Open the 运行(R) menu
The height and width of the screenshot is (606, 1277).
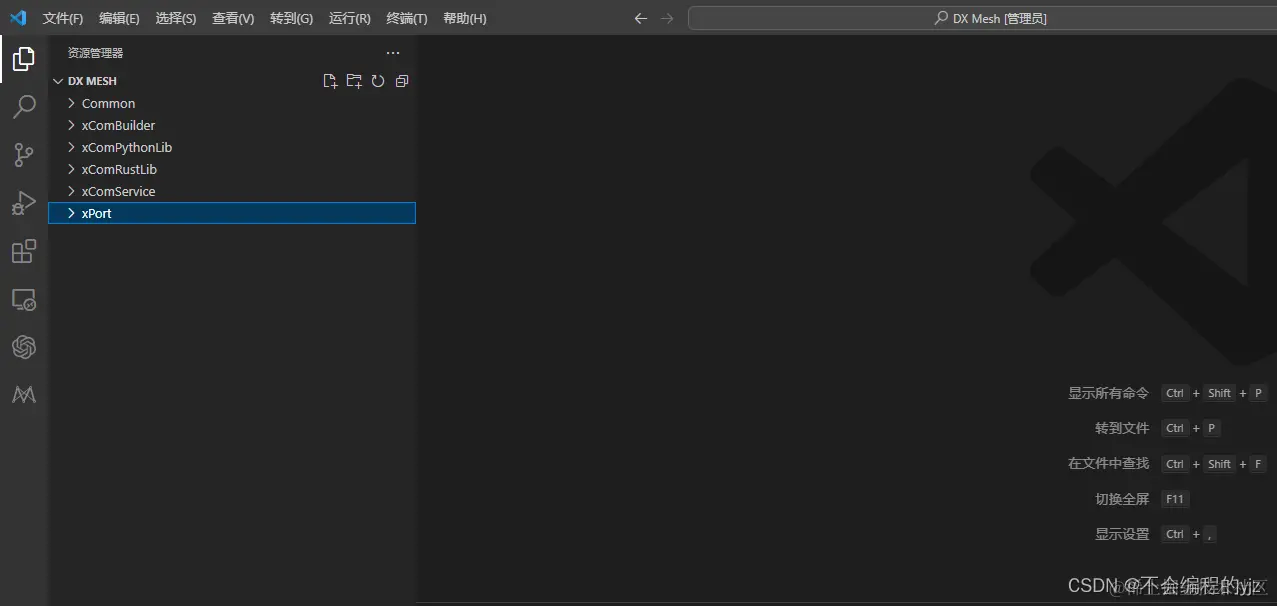349,19
